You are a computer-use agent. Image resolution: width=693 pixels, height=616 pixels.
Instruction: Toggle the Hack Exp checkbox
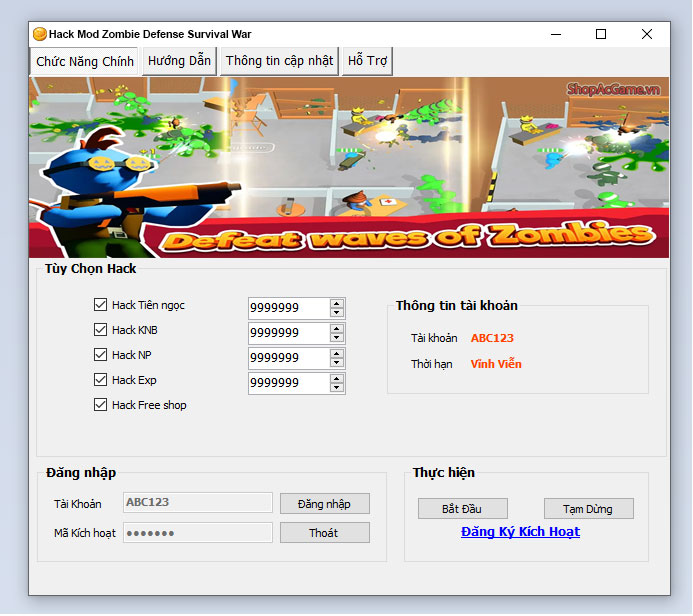point(100,380)
